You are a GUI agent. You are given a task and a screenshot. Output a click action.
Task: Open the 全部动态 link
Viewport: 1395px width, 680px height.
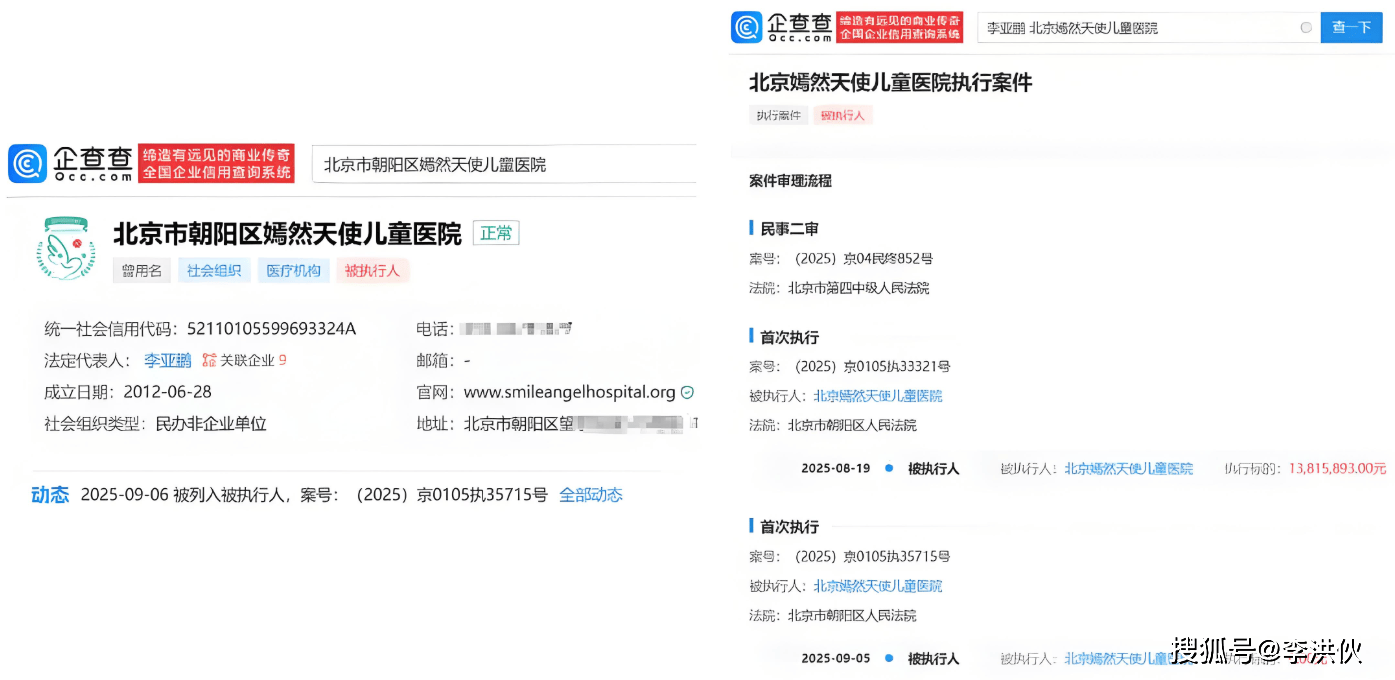[591, 495]
